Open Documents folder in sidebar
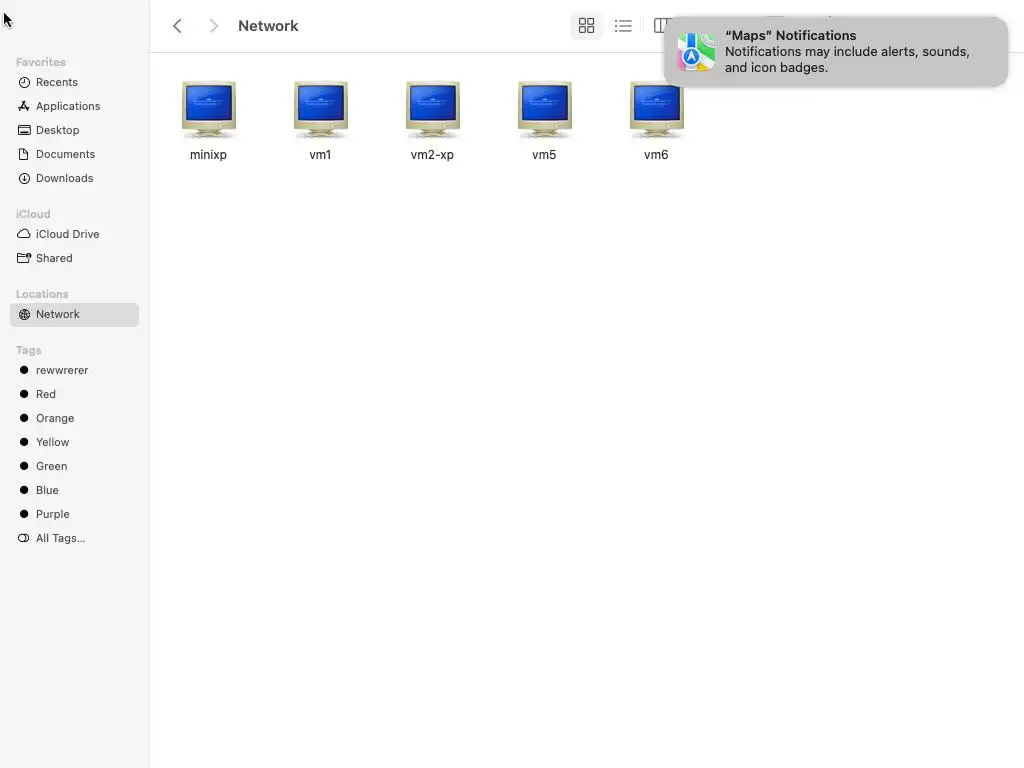 (74, 154)
